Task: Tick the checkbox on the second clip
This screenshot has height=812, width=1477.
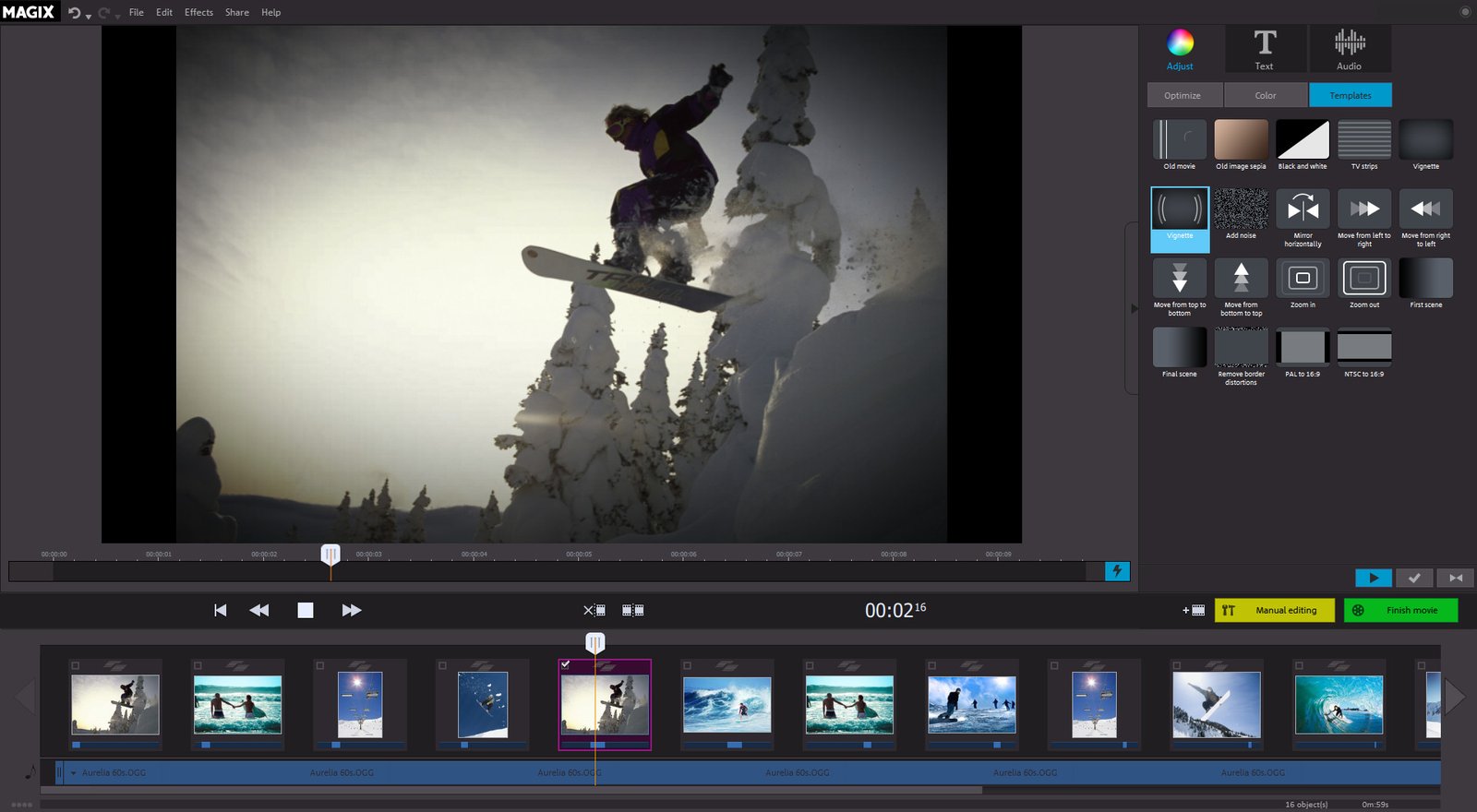Action: [x=198, y=665]
